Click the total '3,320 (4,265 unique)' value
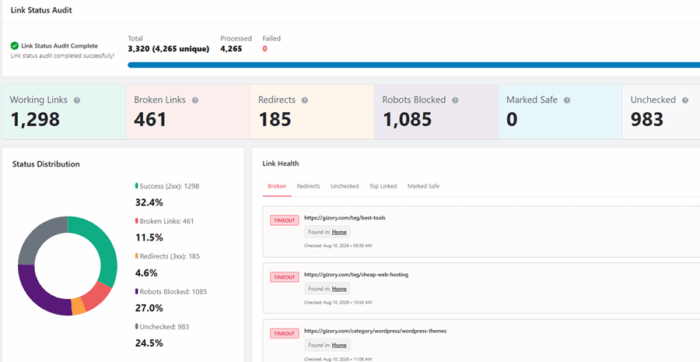This screenshot has height=362, width=700. pyautogui.click(x=168, y=49)
